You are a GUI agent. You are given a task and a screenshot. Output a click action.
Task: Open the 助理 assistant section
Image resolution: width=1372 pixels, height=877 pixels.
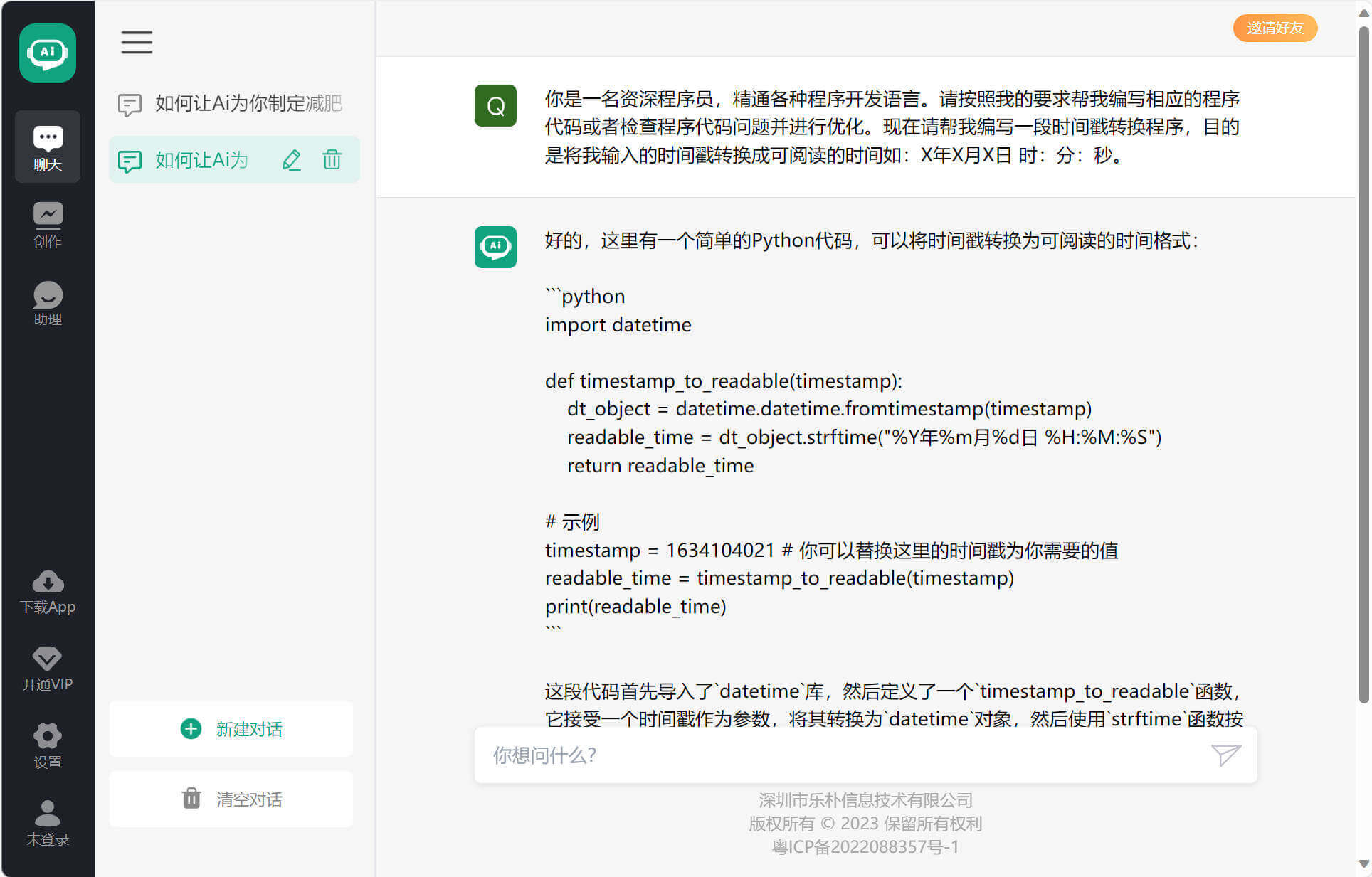coord(48,303)
